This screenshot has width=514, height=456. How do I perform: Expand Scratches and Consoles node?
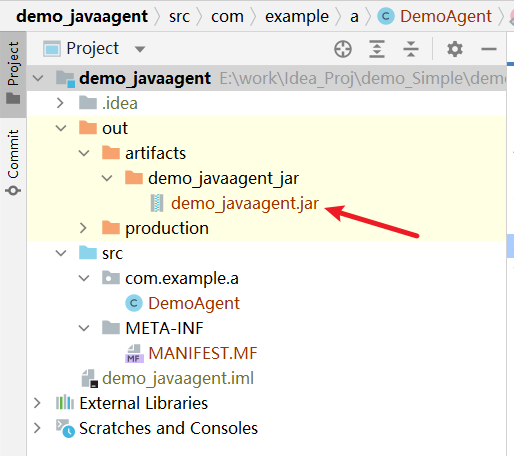(37, 428)
